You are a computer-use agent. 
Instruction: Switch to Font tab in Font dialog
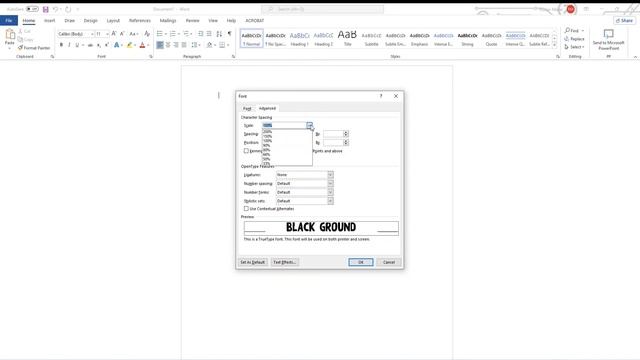click(x=247, y=109)
